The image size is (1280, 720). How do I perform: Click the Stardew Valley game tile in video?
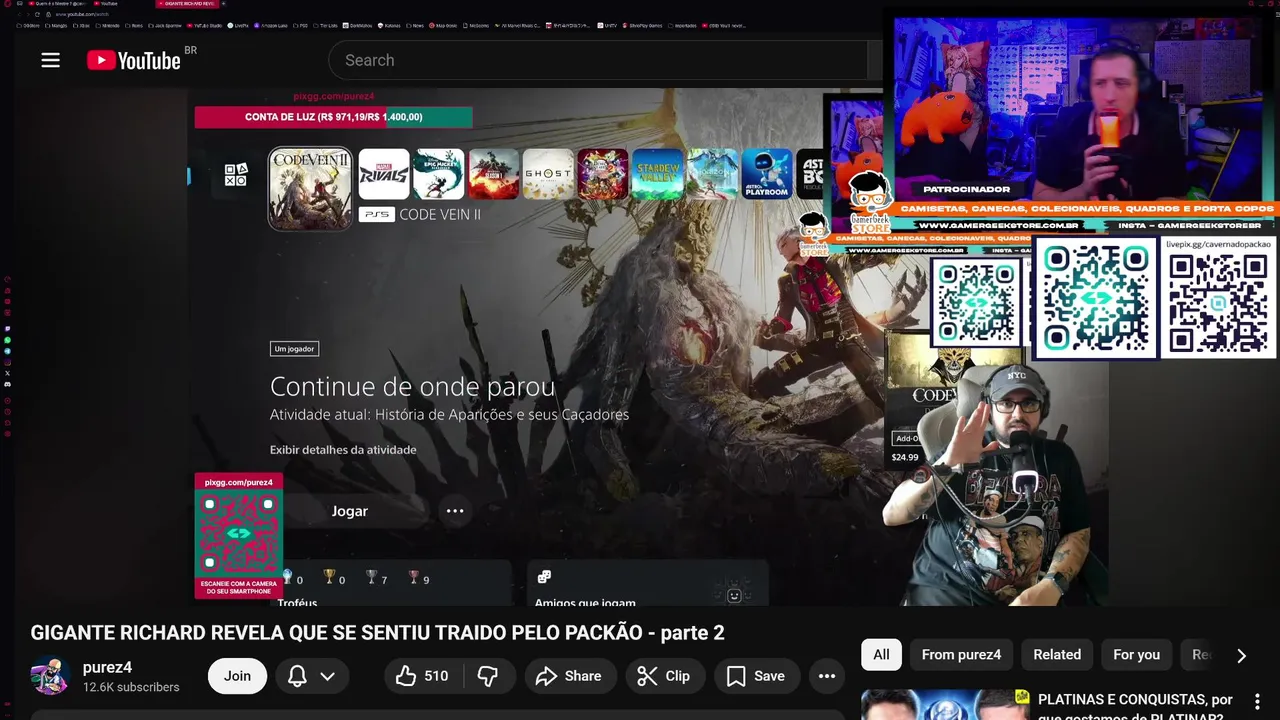tap(657, 174)
